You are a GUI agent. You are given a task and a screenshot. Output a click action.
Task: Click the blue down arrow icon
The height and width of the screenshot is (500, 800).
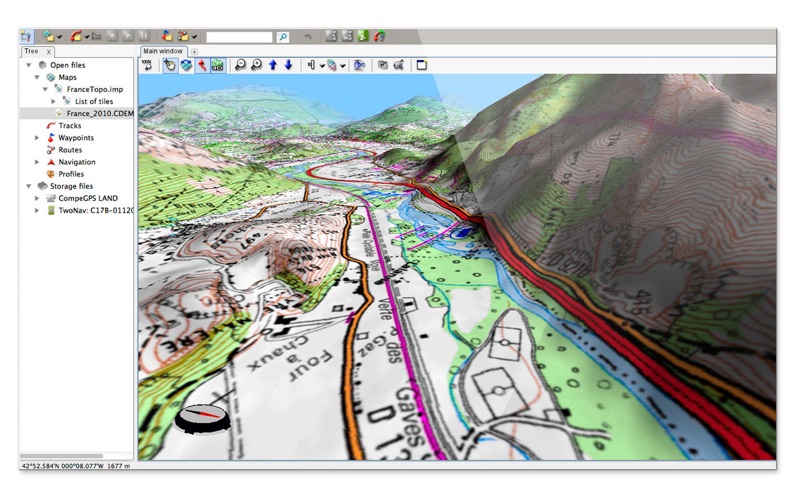288,65
